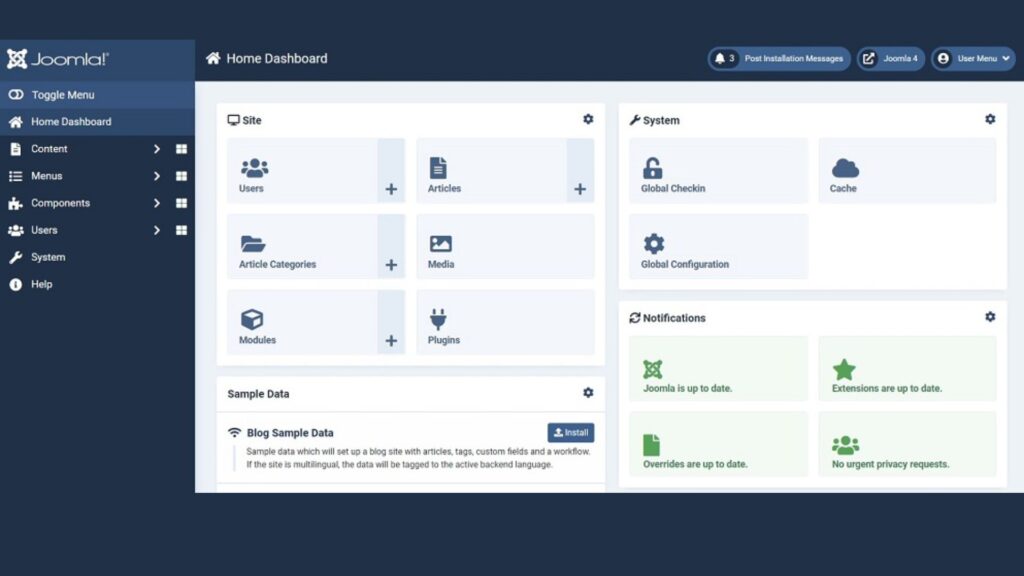Open the Users quick icon tile
Viewport: 1024px width, 576px height.
[302, 170]
